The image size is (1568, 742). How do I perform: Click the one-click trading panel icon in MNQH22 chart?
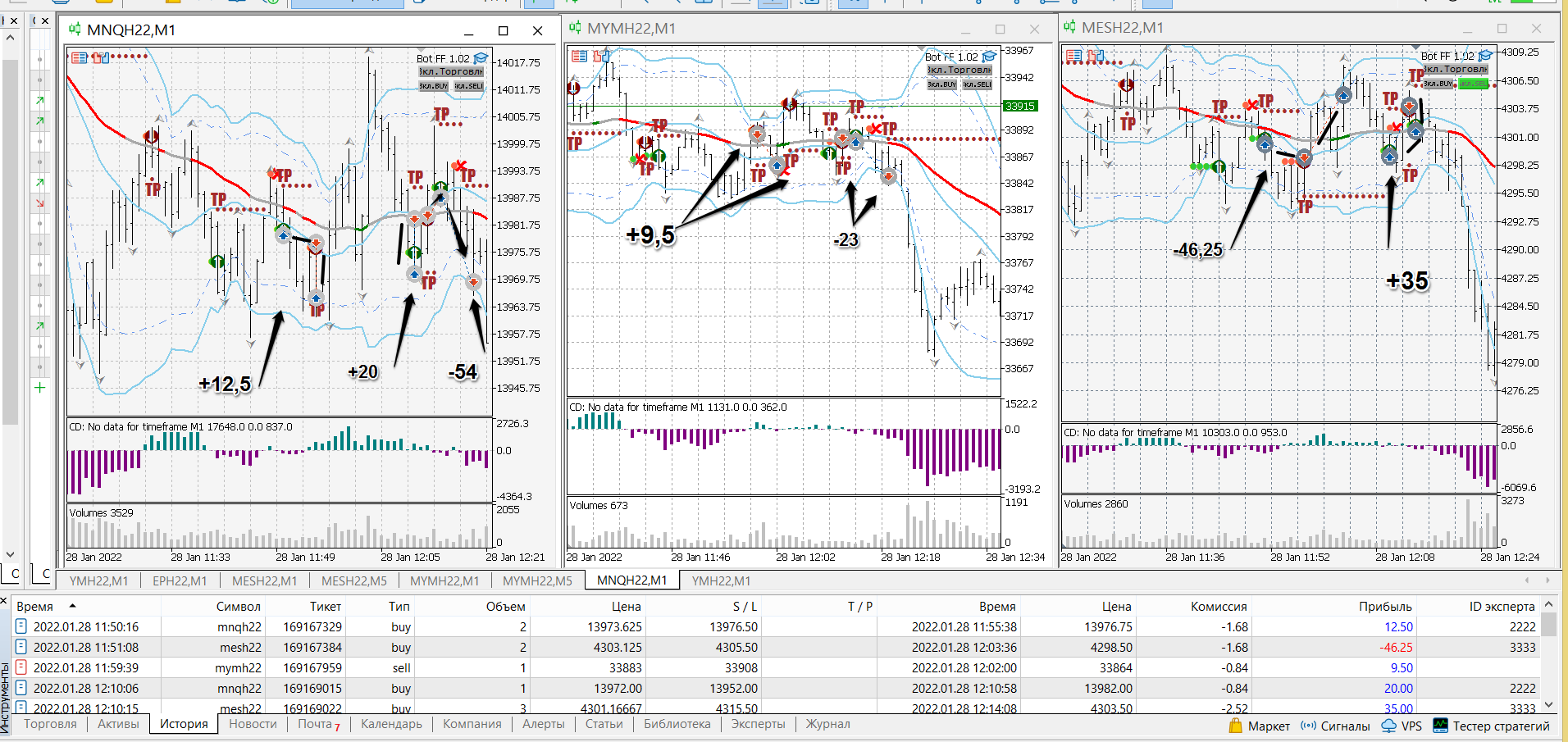pyautogui.click(x=79, y=57)
